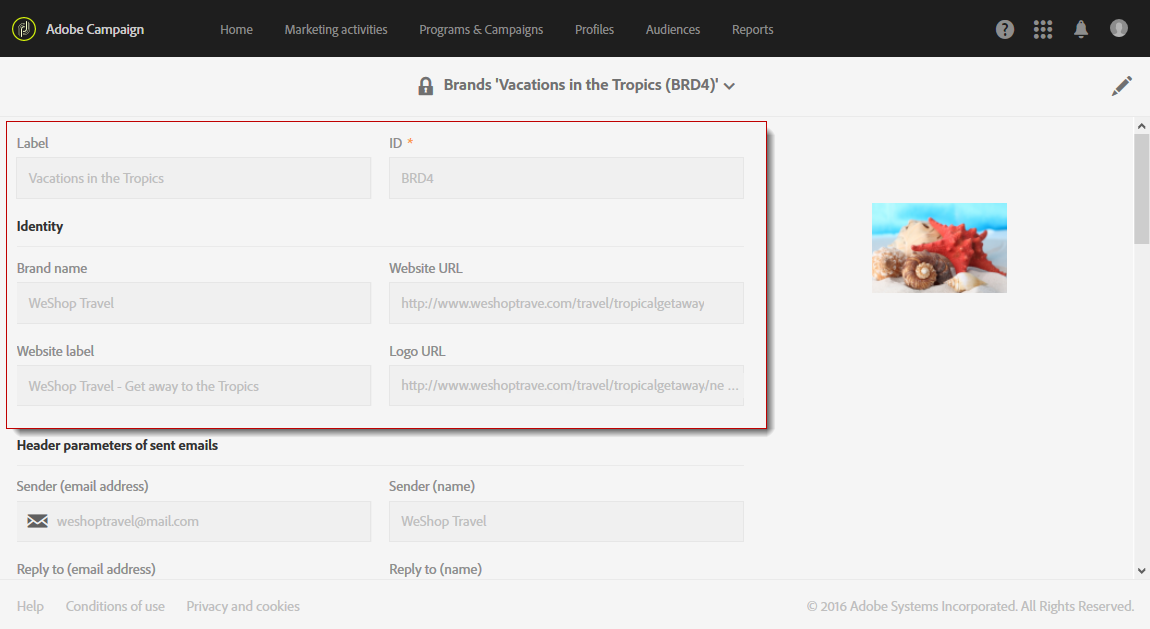Click the 'Reply to (email address)' label
The width and height of the screenshot is (1150, 629).
(86, 569)
